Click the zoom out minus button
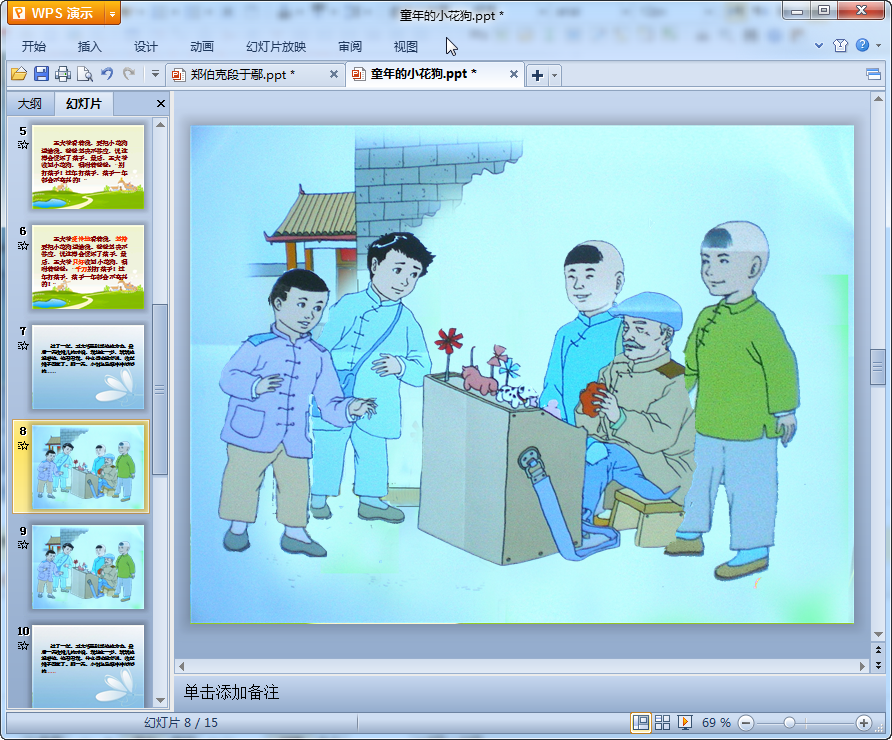This screenshot has width=892, height=740. [x=746, y=724]
